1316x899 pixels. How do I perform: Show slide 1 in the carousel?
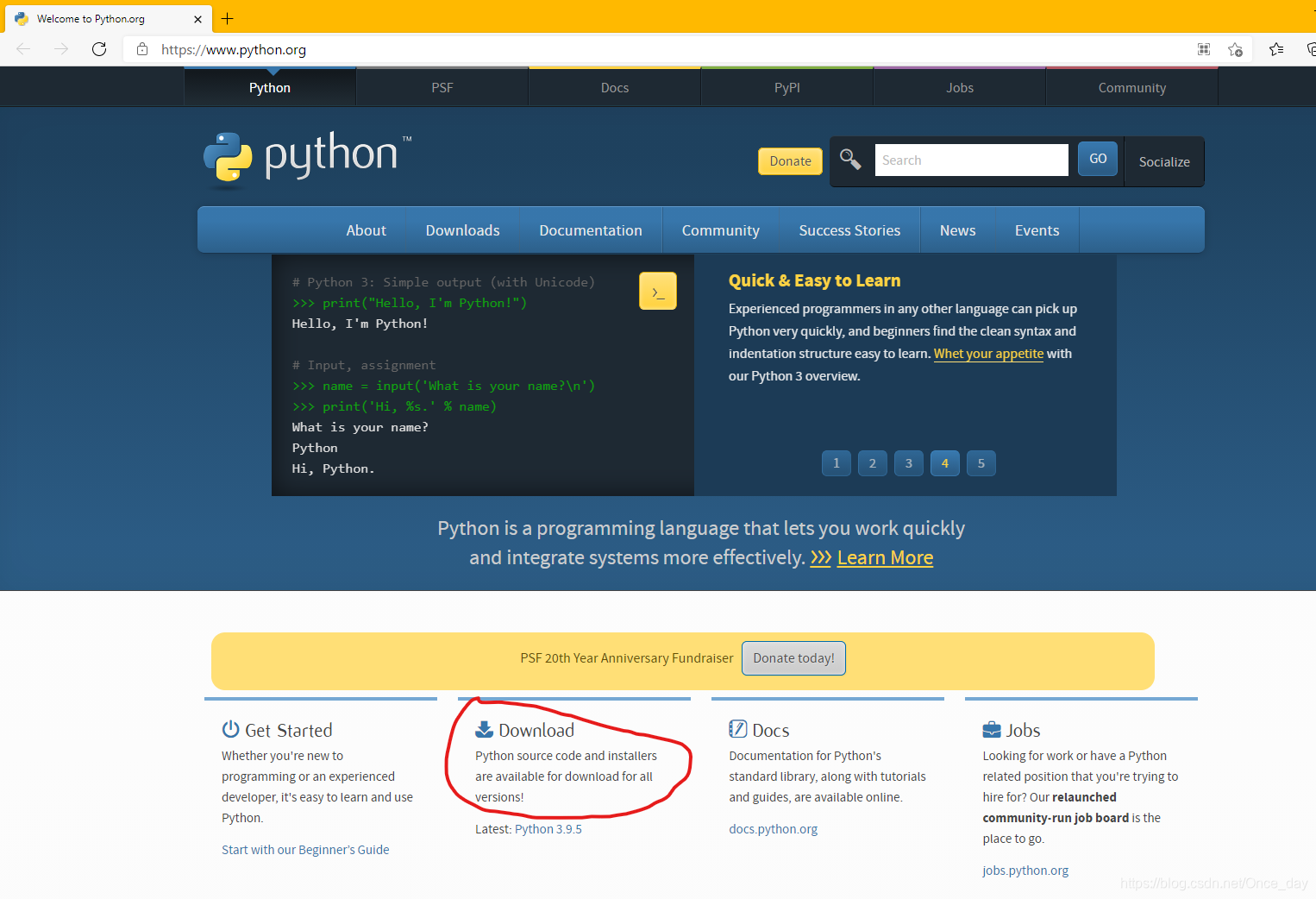[x=837, y=463]
